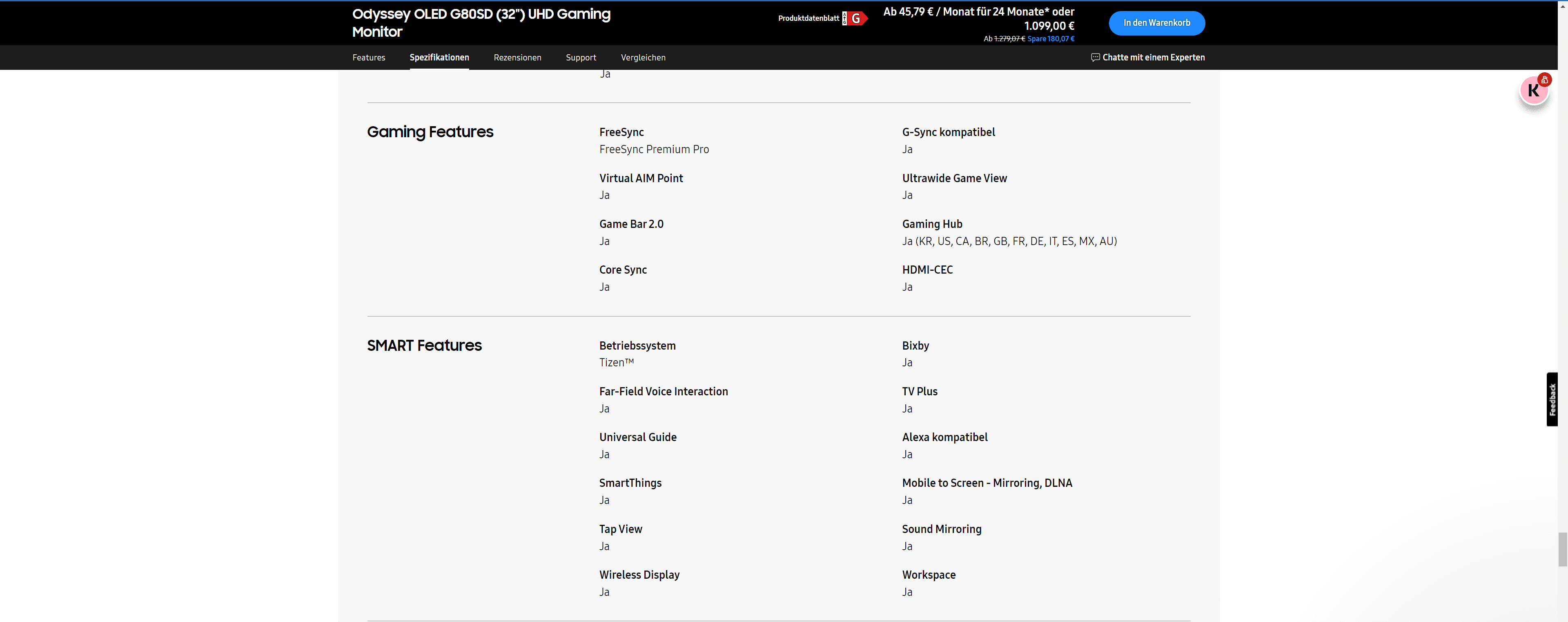Viewport: 1568px width, 622px height.
Task: Open the Support tab
Action: tap(581, 57)
